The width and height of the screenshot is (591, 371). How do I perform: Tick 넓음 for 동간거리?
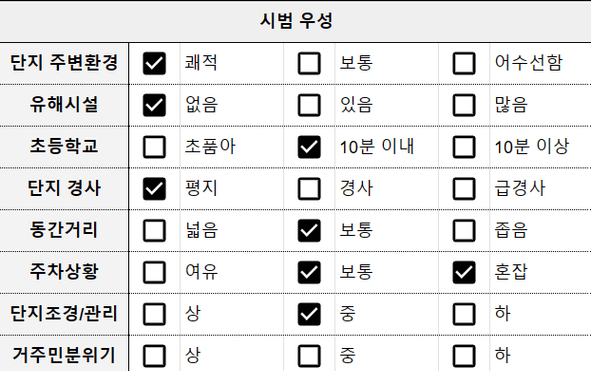click(x=154, y=230)
